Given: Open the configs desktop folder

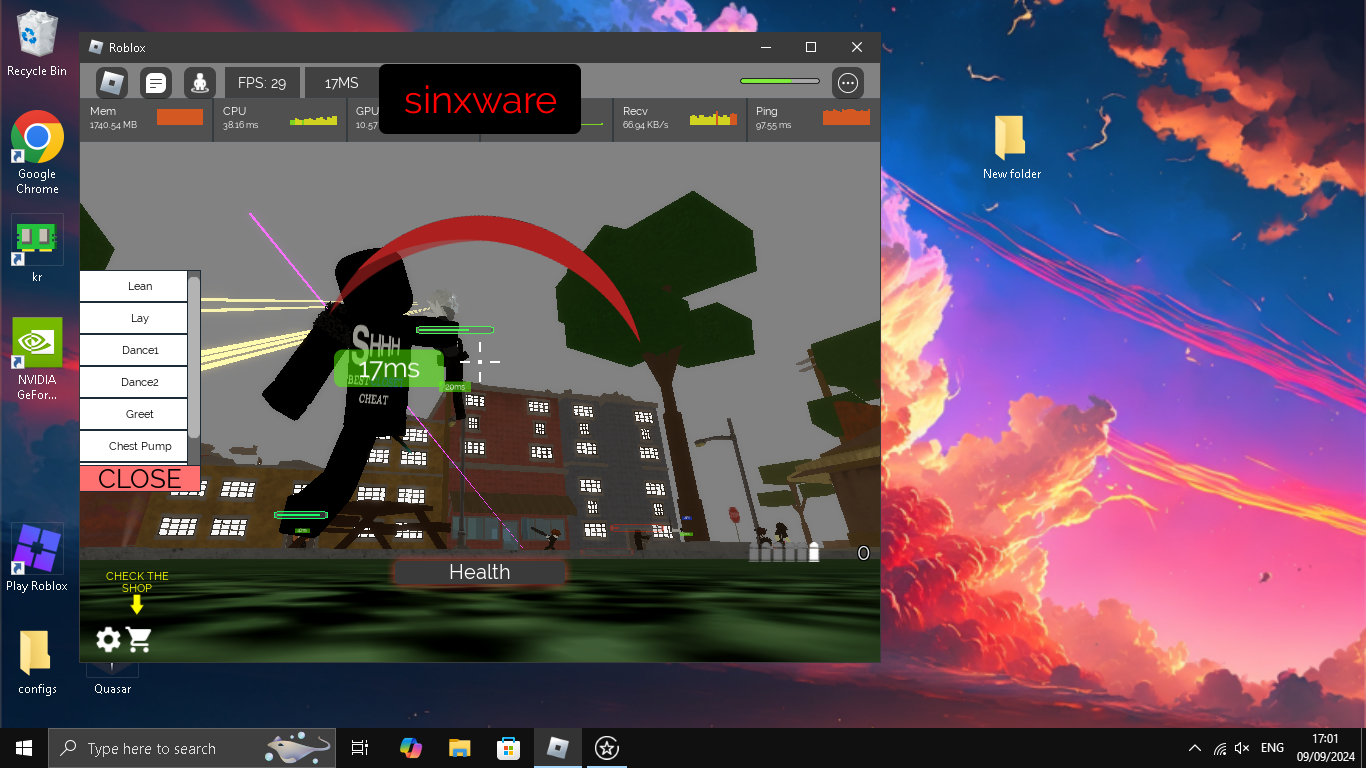Looking at the screenshot, I should pos(37,662).
